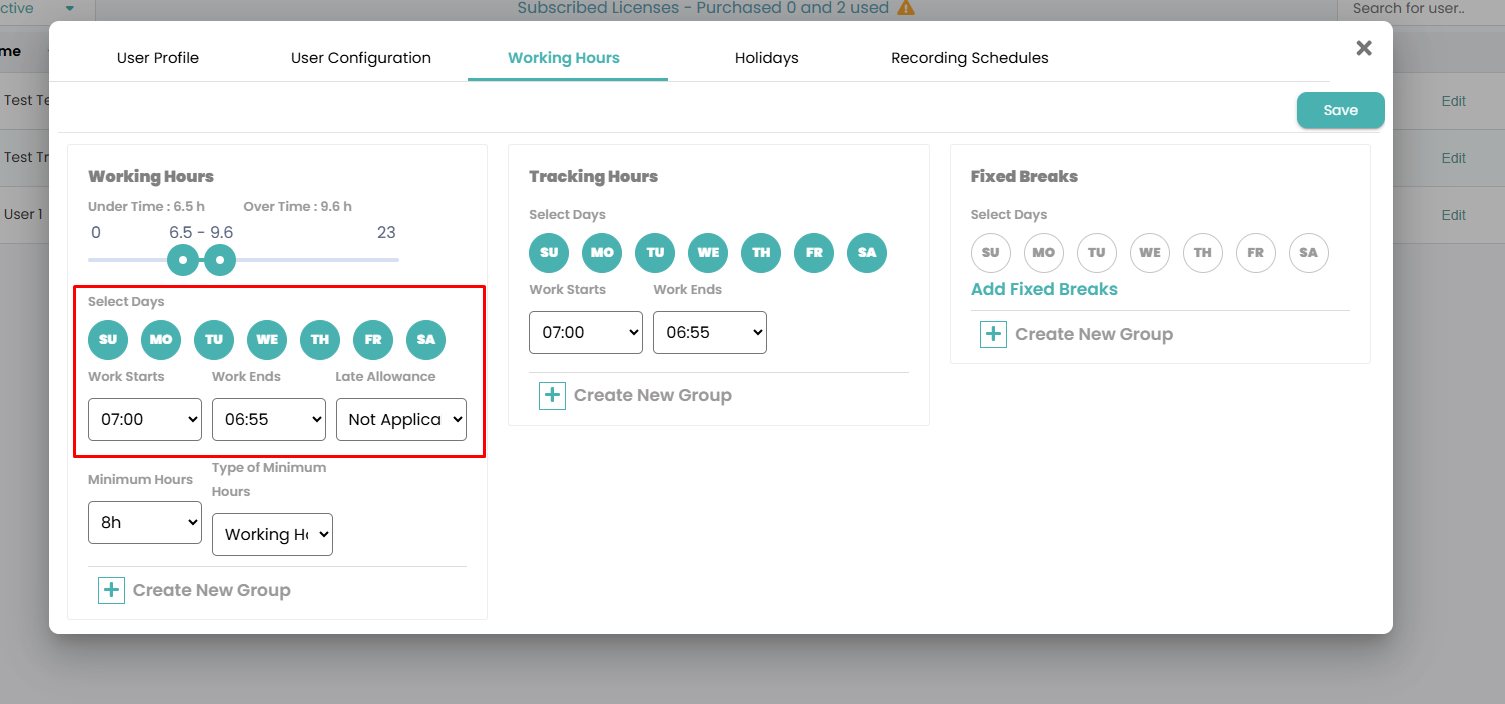Enable FR day in Fixed Breaks
This screenshot has height=704, width=1505.
click(x=1256, y=252)
